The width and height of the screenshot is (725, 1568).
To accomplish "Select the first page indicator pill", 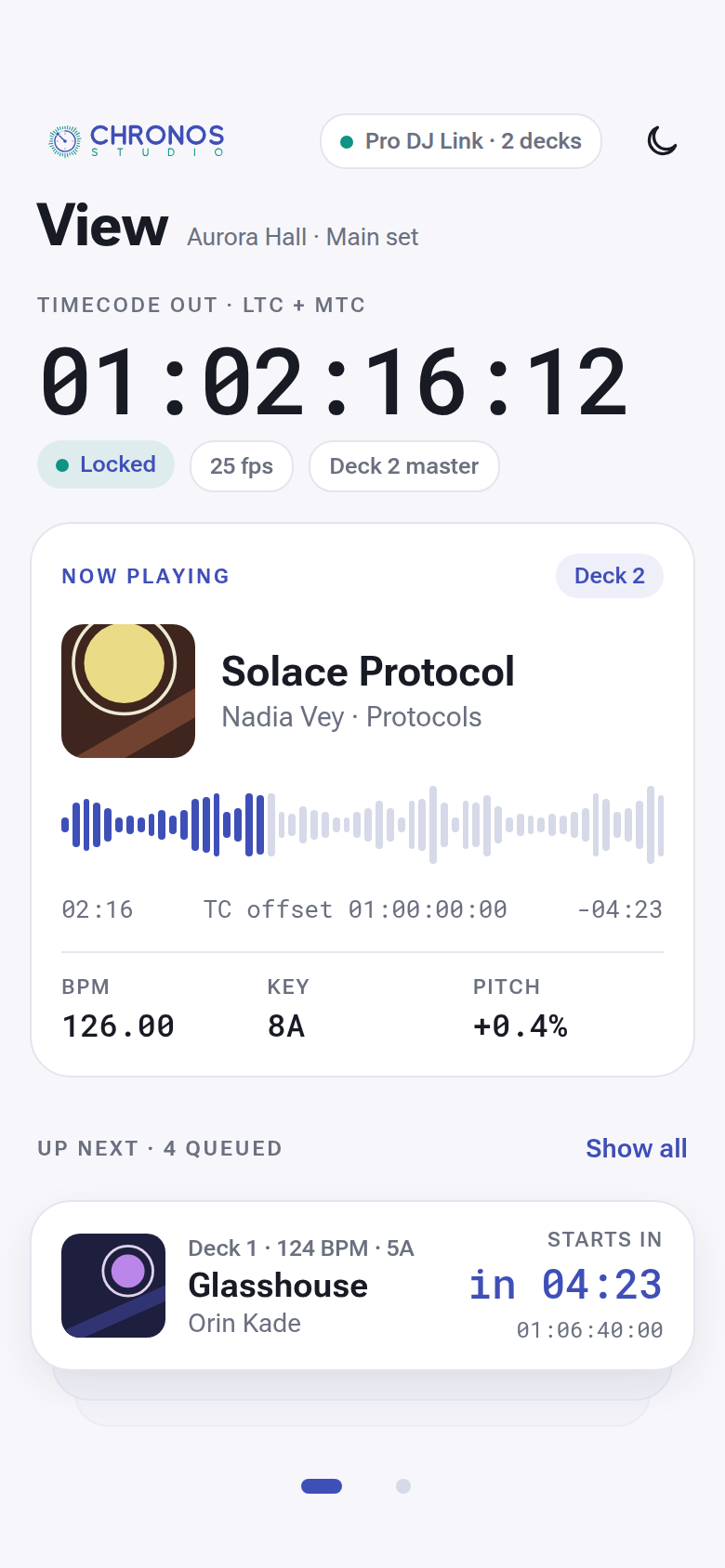I will click(x=322, y=1486).
